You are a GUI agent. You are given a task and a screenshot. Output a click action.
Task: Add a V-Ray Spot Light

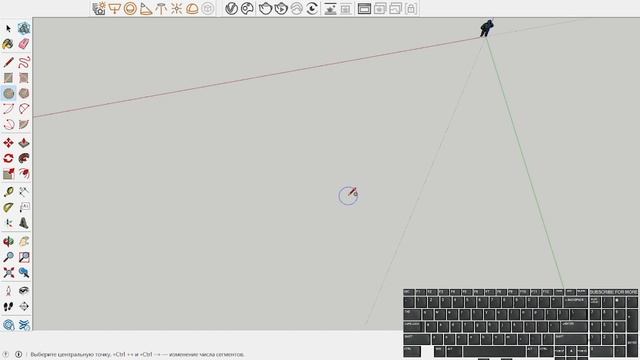click(146, 8)
